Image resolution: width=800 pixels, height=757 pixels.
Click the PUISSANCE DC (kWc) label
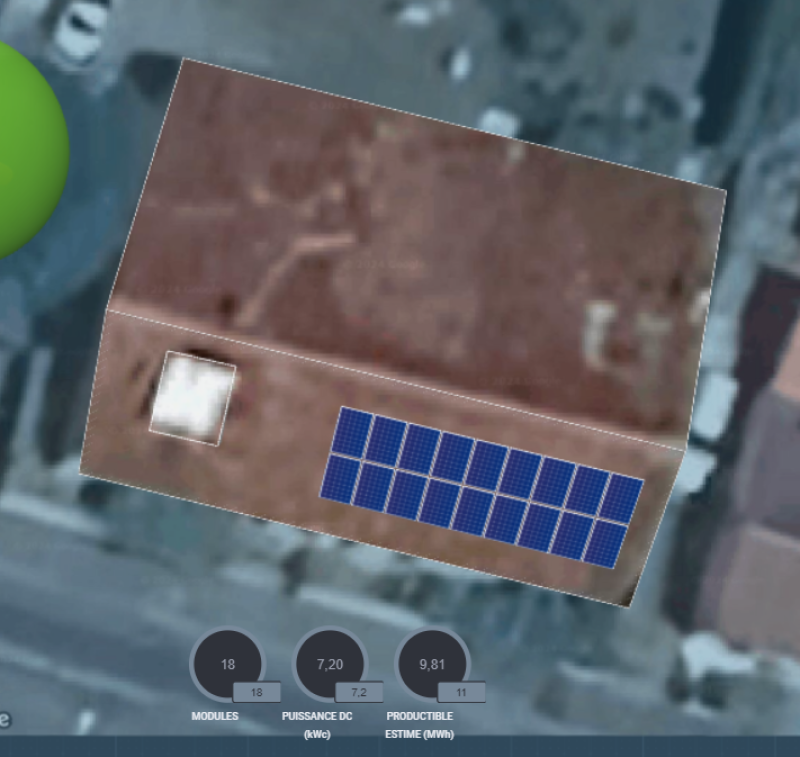click(x=318, y=723)
